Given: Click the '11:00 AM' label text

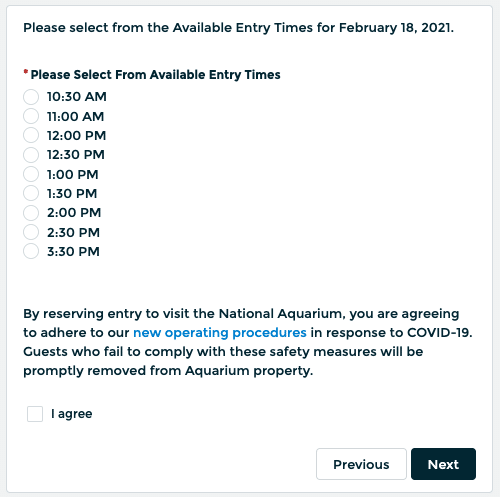Looking at the screenshot, I should (75, 116).
